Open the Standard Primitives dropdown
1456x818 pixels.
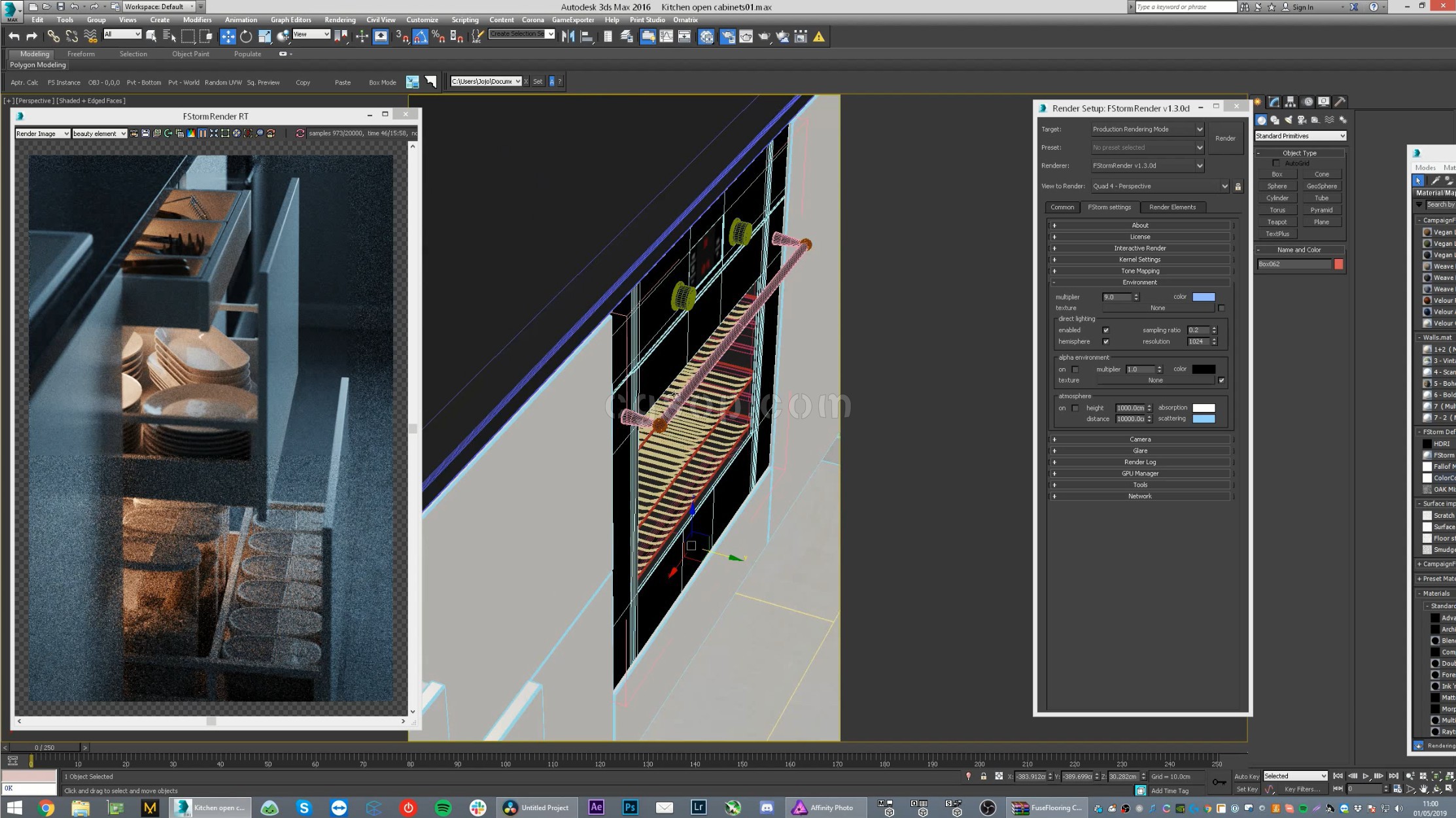(1300, 136)
